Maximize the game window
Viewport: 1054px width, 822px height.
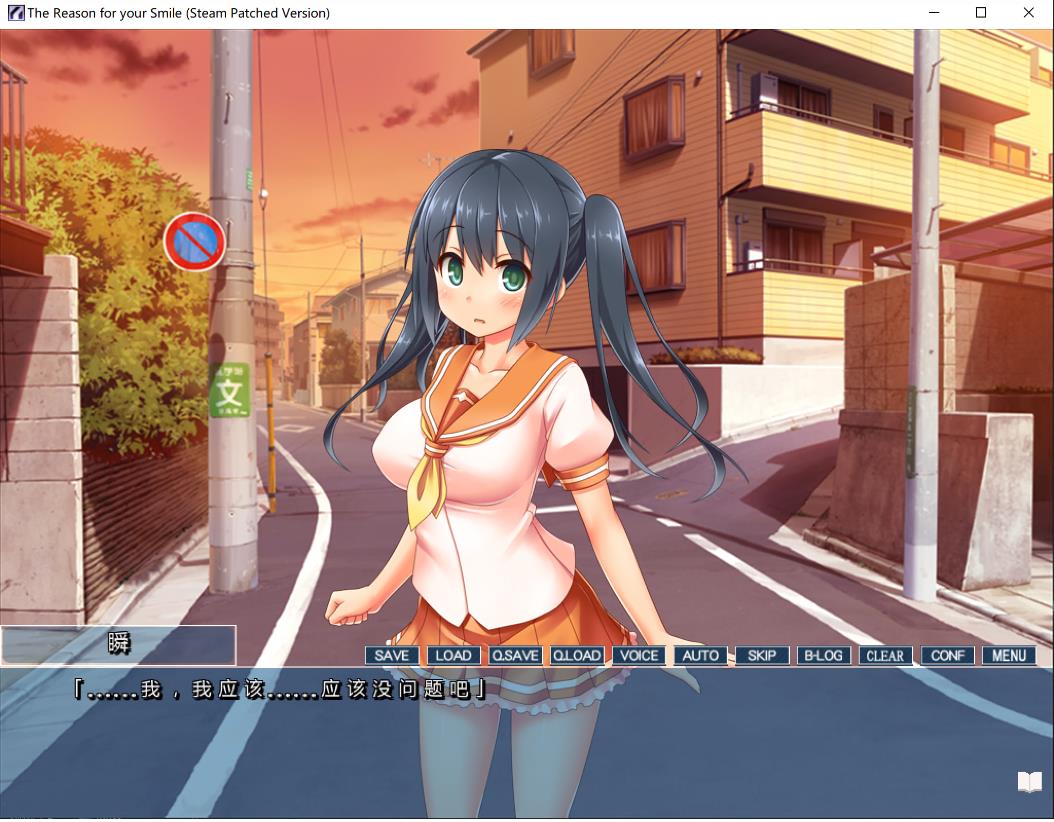[981, 13]
